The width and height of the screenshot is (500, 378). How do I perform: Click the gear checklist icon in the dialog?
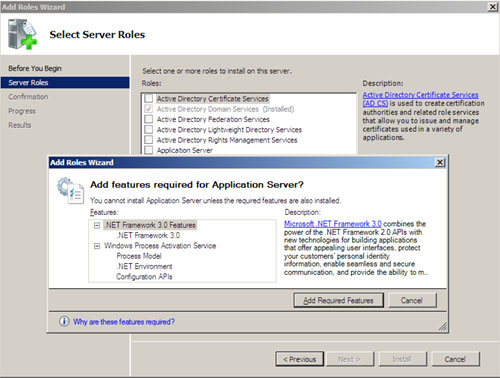[x=70, y=190]
